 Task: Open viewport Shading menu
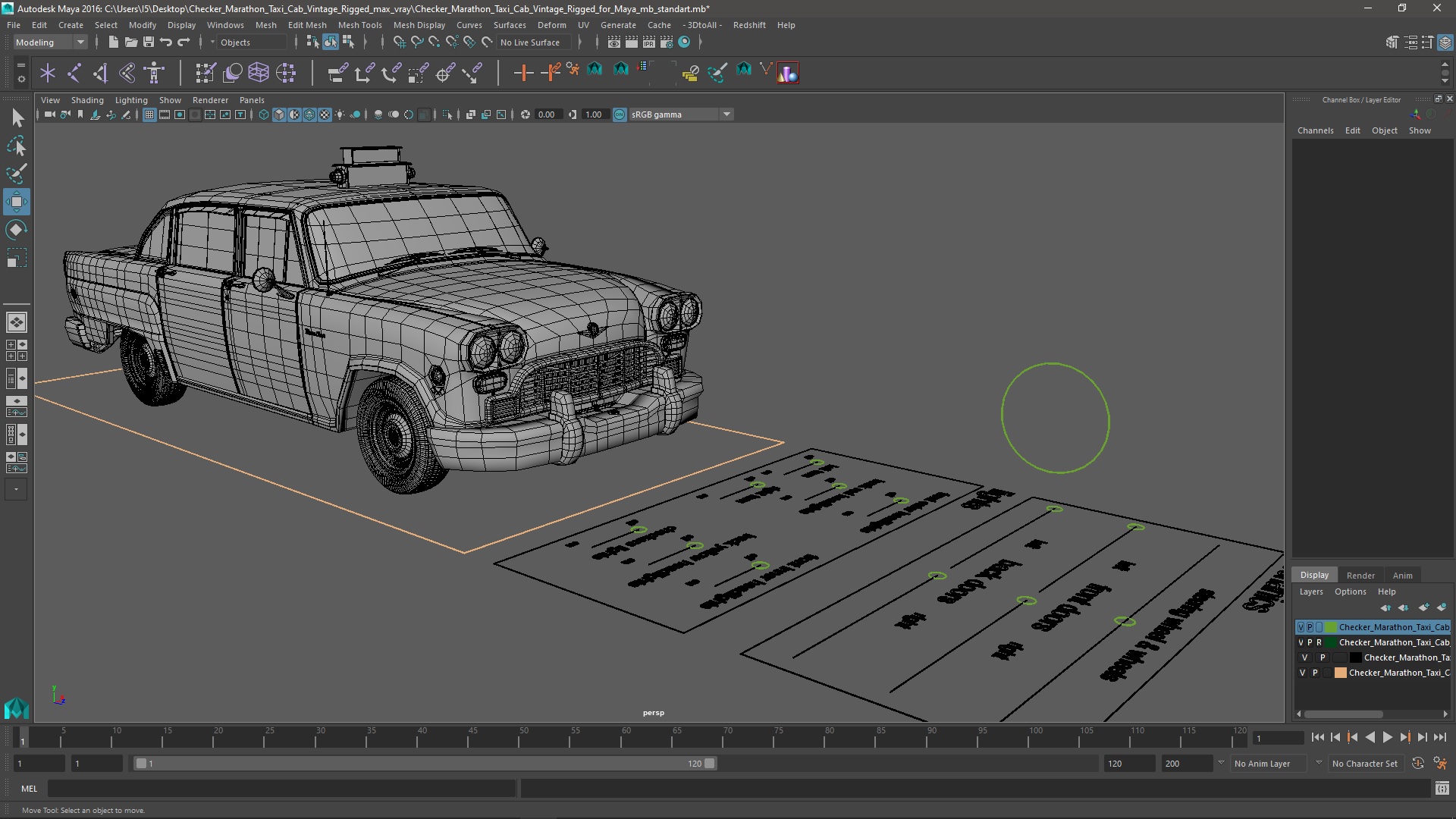(x=87, y=100)
